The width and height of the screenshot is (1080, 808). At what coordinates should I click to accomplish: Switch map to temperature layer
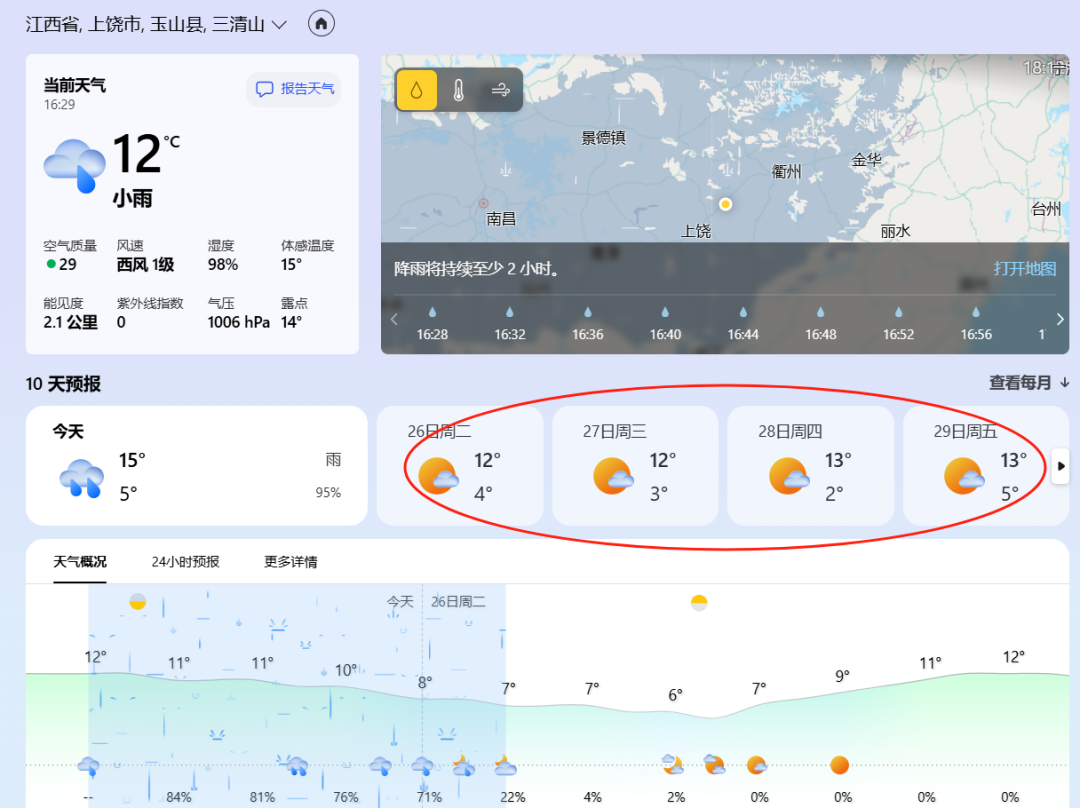[458, 91]
